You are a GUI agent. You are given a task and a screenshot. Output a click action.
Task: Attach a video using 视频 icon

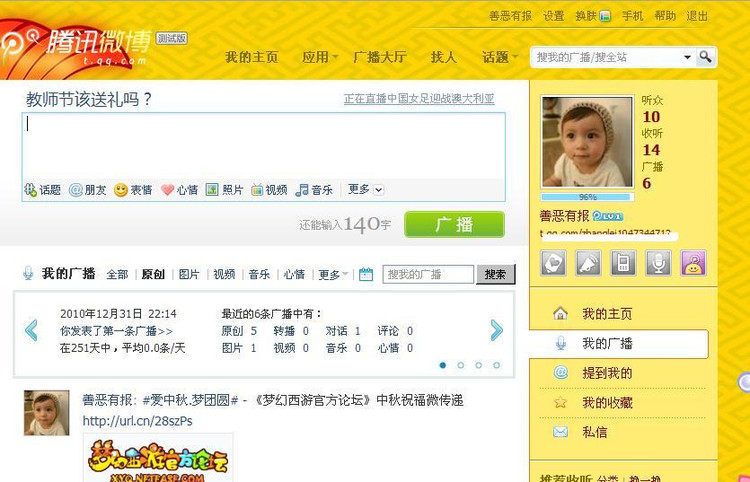[257, 190]
